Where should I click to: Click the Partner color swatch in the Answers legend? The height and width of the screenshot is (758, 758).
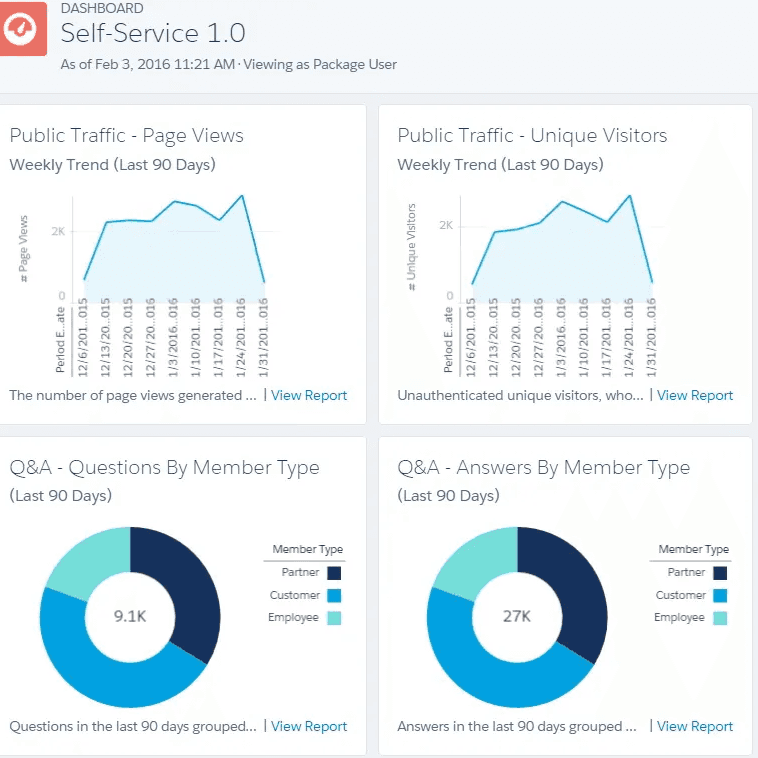point(720,573)
